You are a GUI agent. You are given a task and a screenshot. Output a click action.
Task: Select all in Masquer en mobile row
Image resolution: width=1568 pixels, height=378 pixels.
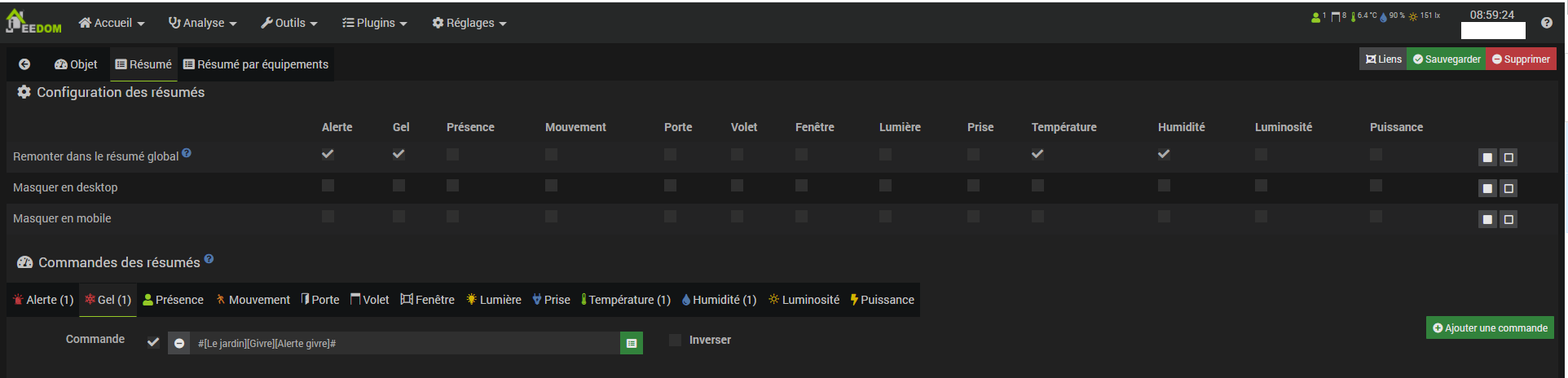click(1487, 219)
